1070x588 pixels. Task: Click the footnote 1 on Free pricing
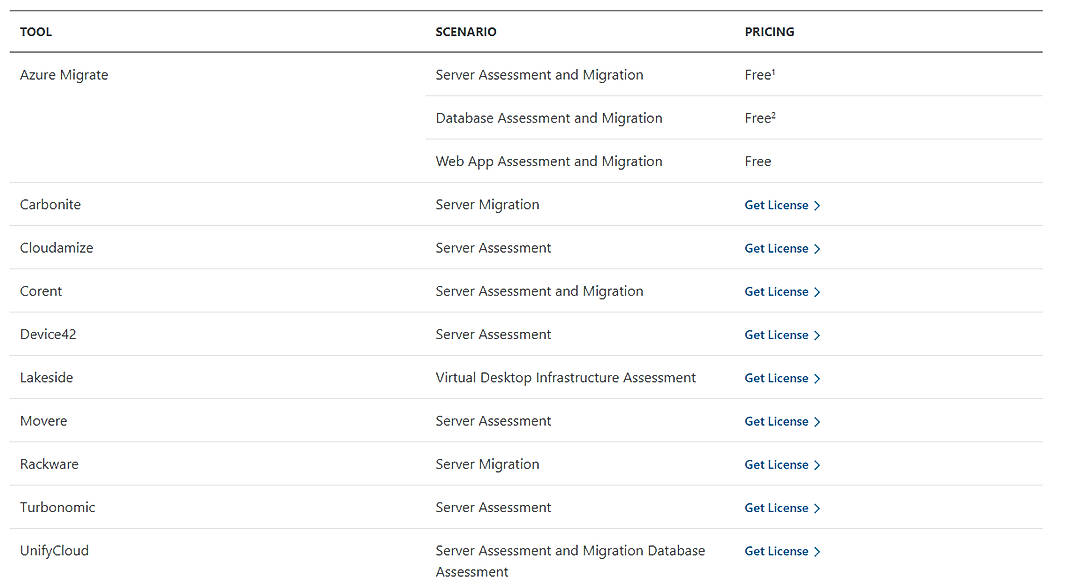tap(775, 70)
